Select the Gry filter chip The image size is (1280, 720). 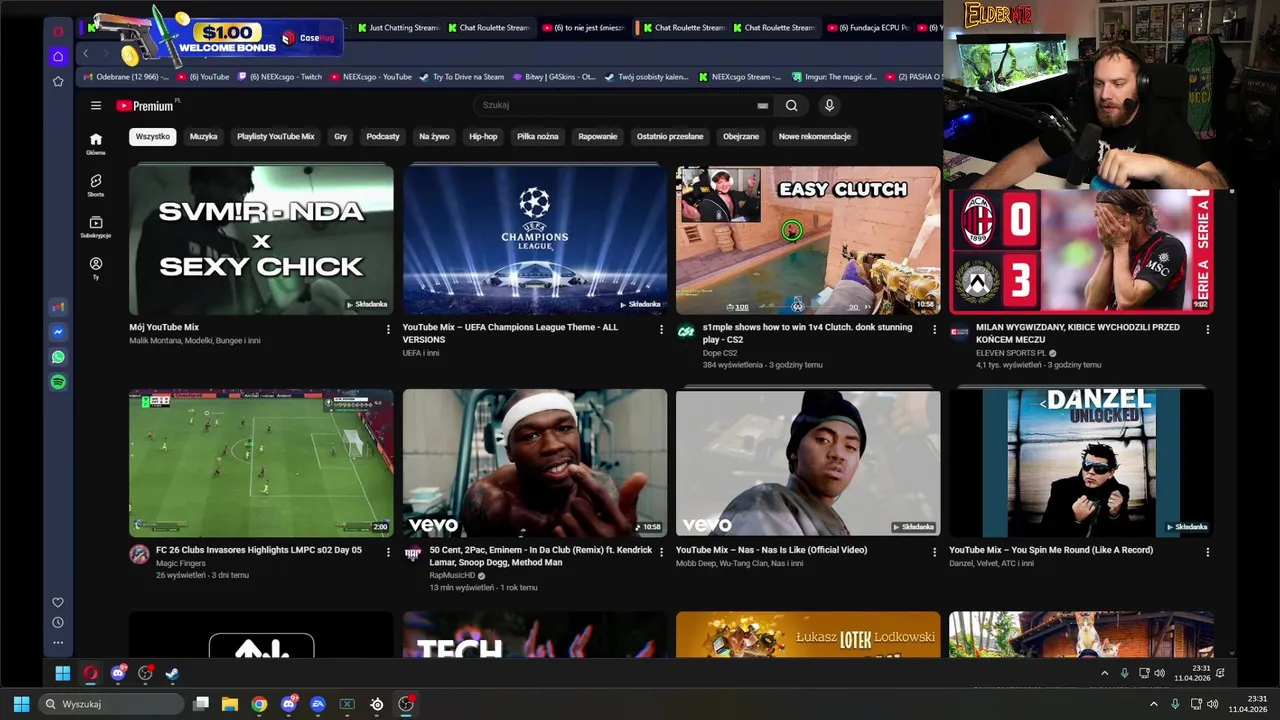point(340,136)
